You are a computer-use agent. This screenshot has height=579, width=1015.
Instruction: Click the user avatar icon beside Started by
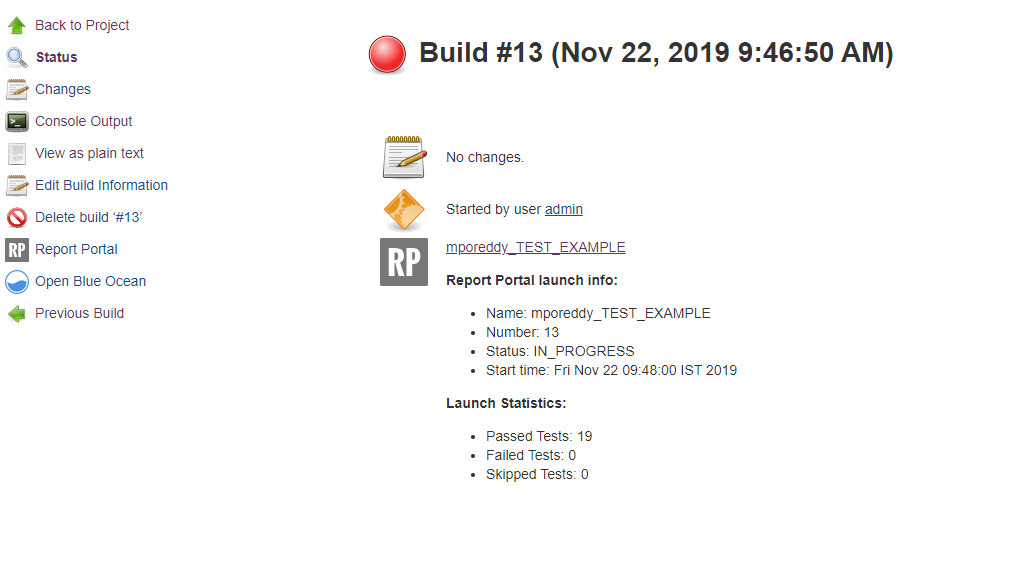tap(403, 209)
